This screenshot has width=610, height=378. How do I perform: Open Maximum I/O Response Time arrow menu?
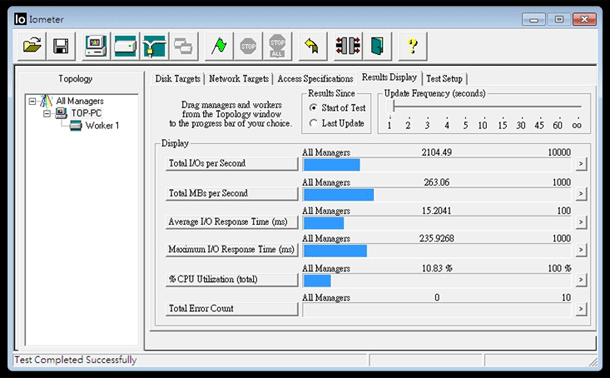581,250
